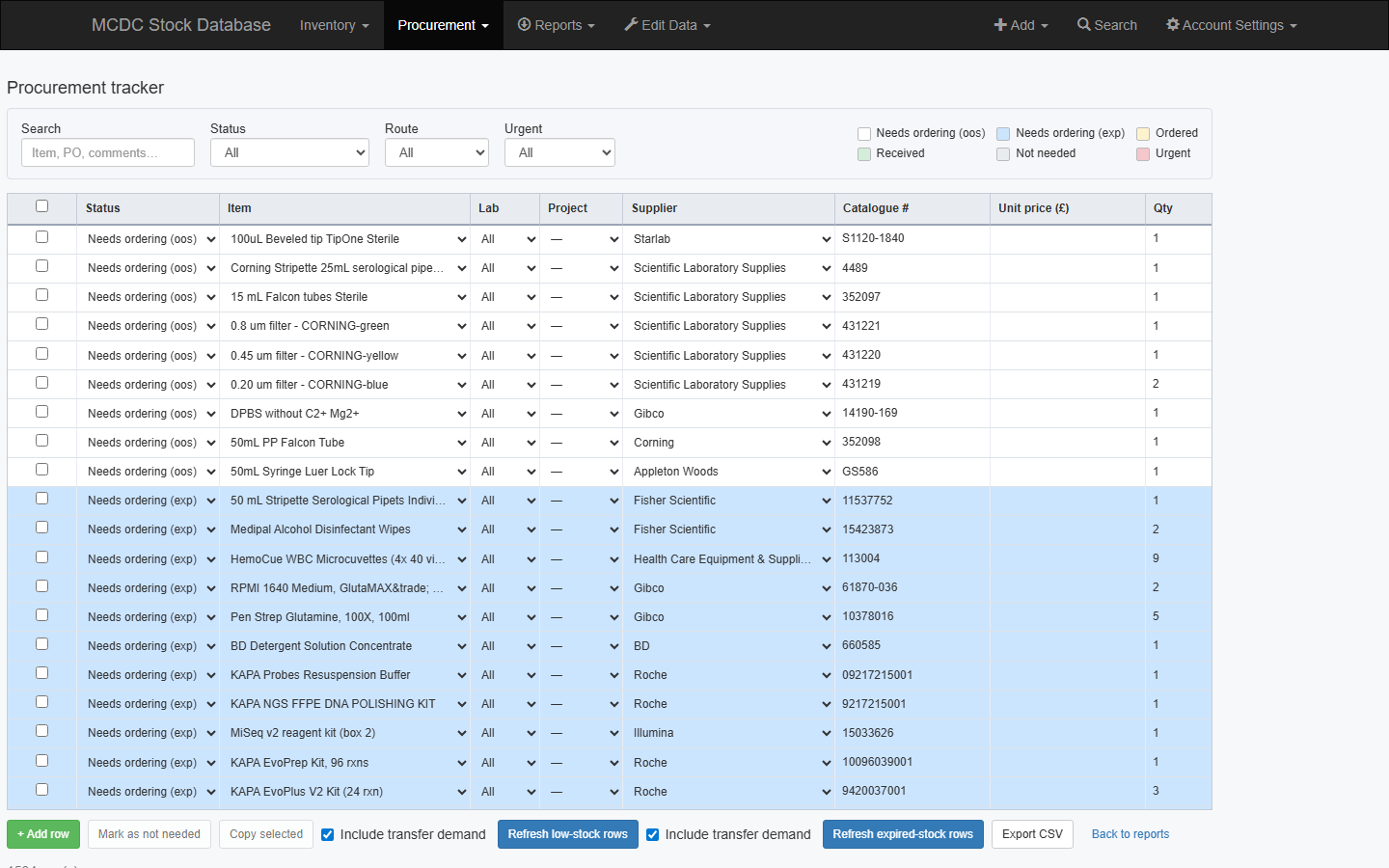Image resolution: width=1389 pixels, height=868 pixels.
Task: Focus the Search item, PO, comments field
Action: click(x=108, y=152)
